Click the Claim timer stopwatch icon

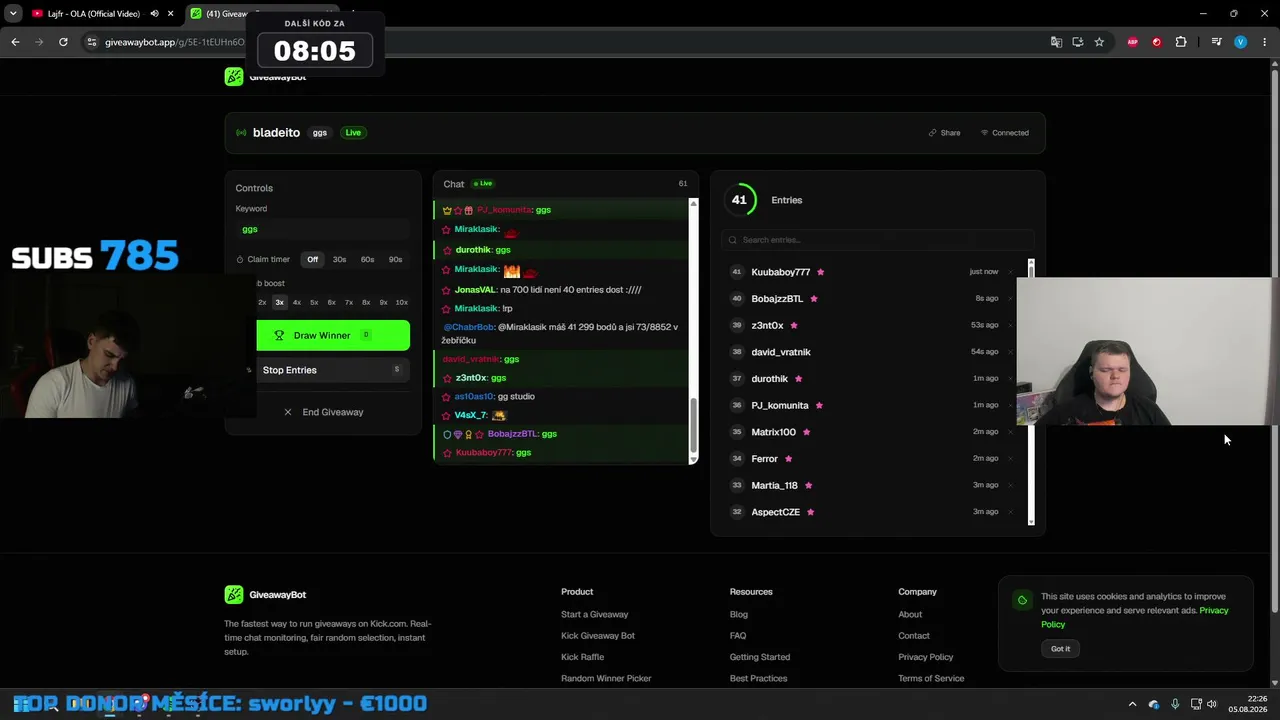240,260
